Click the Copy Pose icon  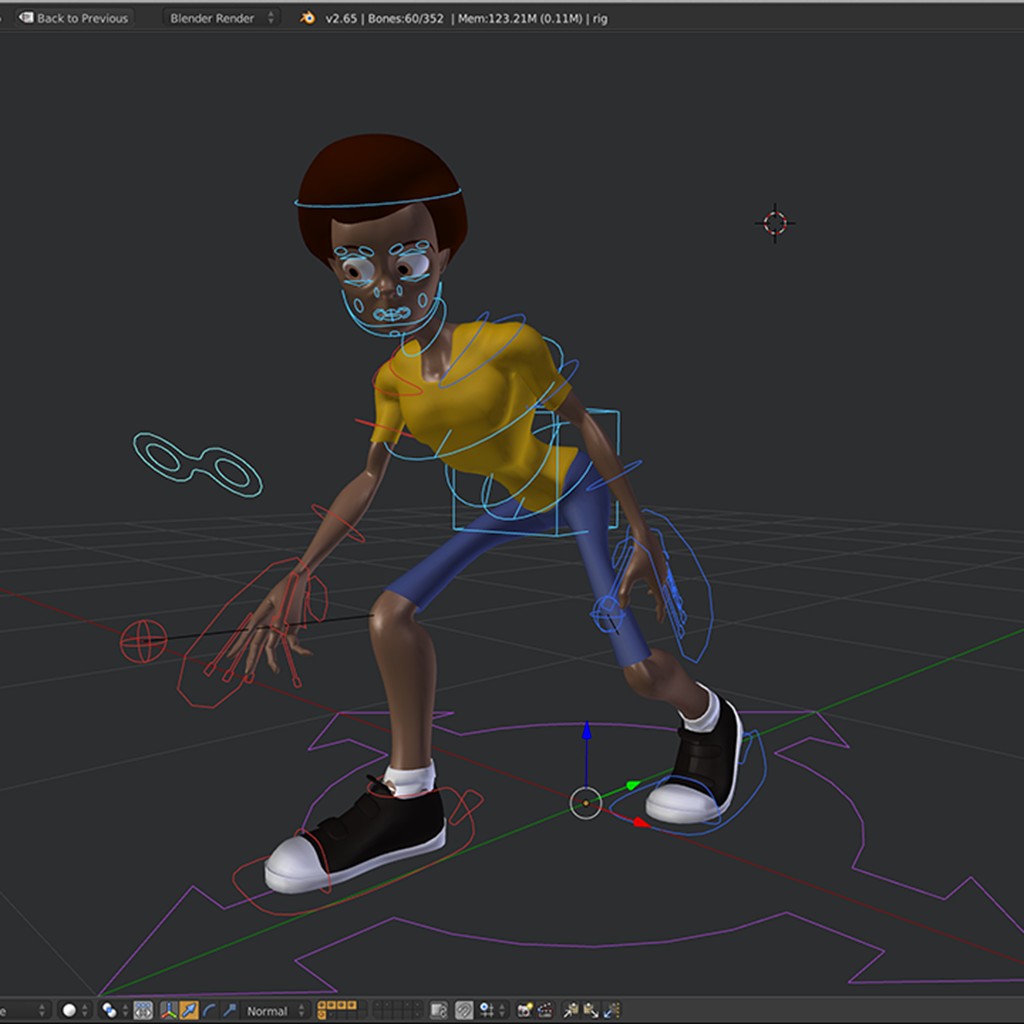[568, 1010]
